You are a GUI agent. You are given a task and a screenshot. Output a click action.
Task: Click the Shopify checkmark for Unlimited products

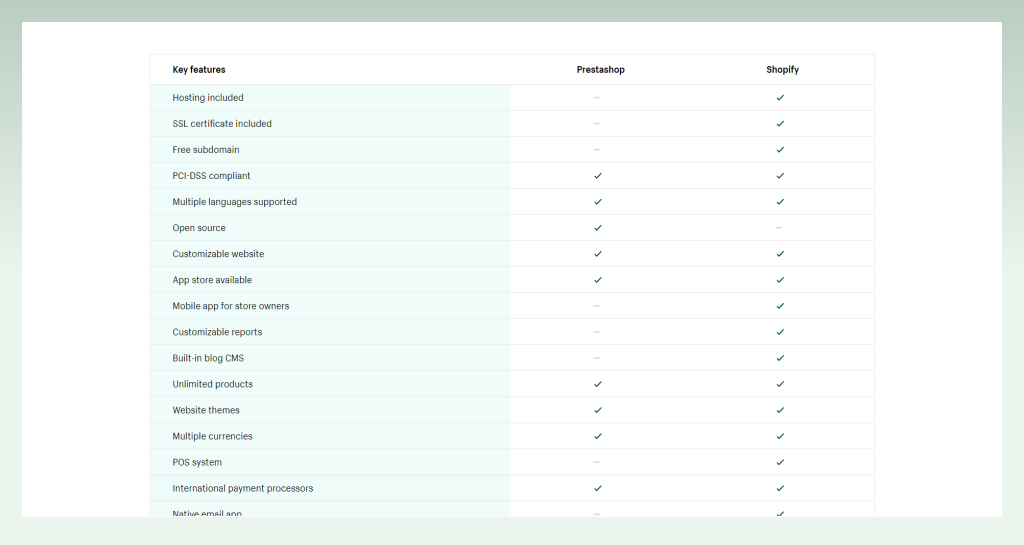click(x=780, y=384)
